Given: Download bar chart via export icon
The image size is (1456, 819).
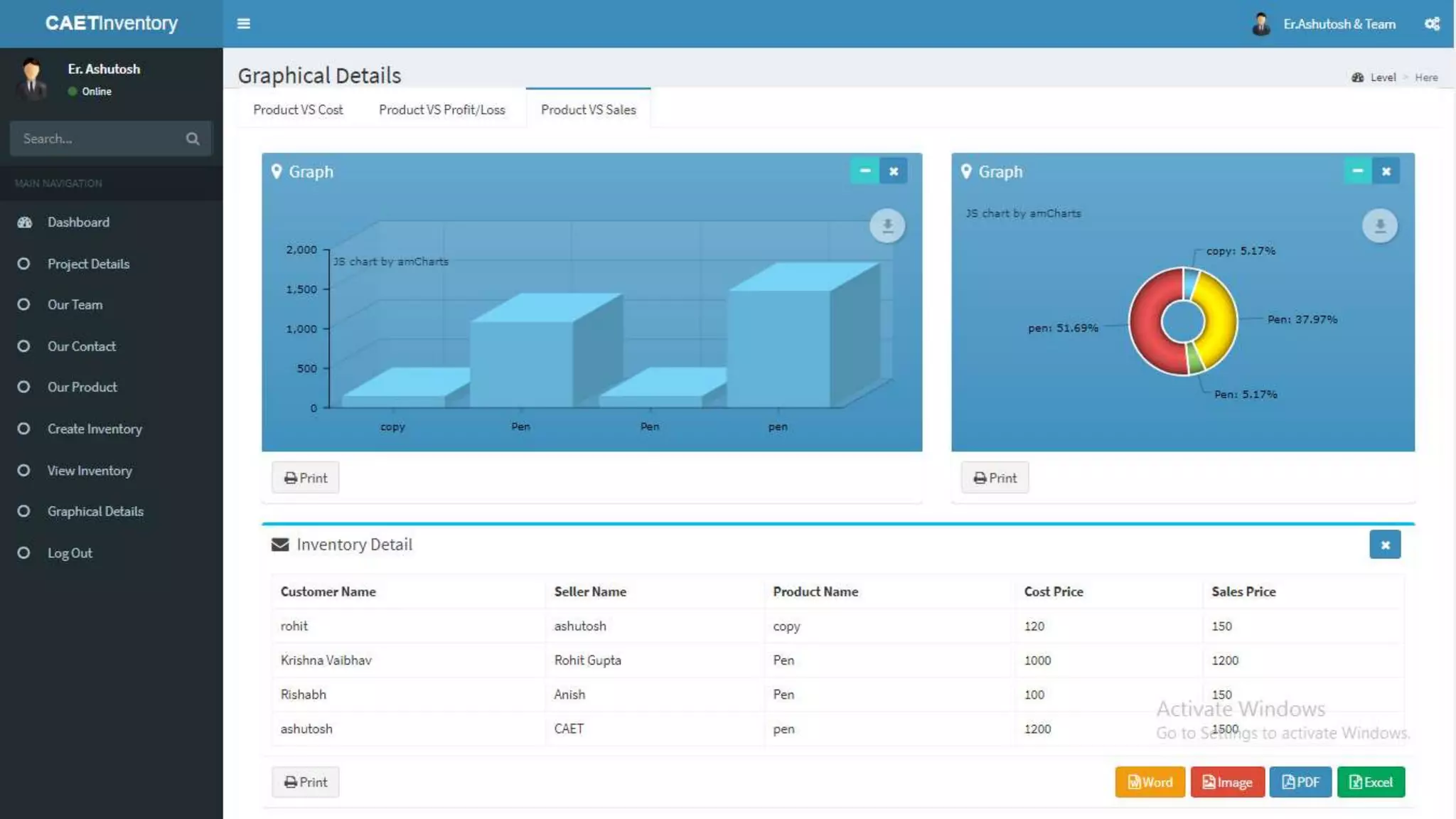Looking at the screenshot, I should click(x=887, y=226).
